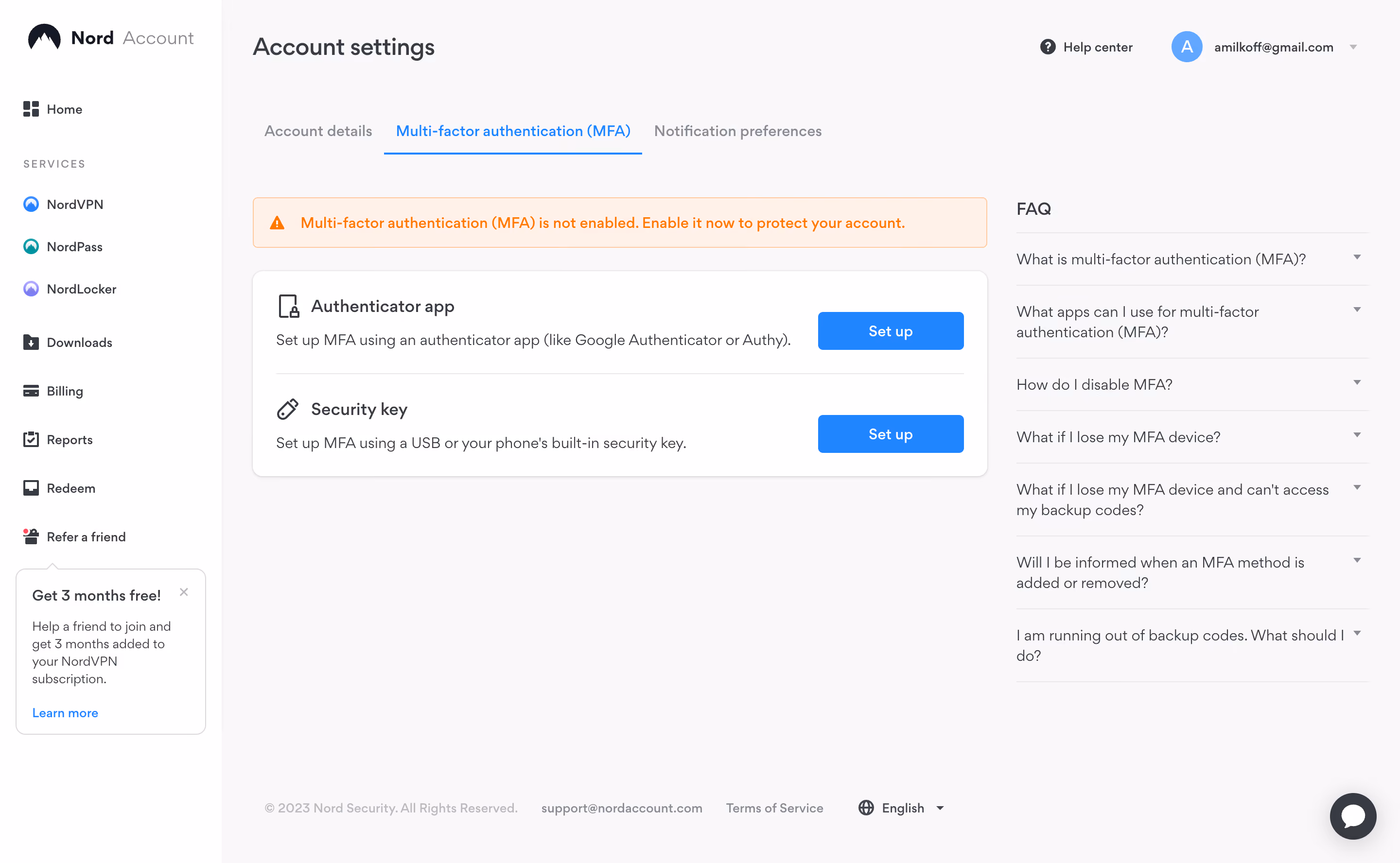The image size is (1400, 863).
Task: Open the Help center link text
Action: [1098, 47]
